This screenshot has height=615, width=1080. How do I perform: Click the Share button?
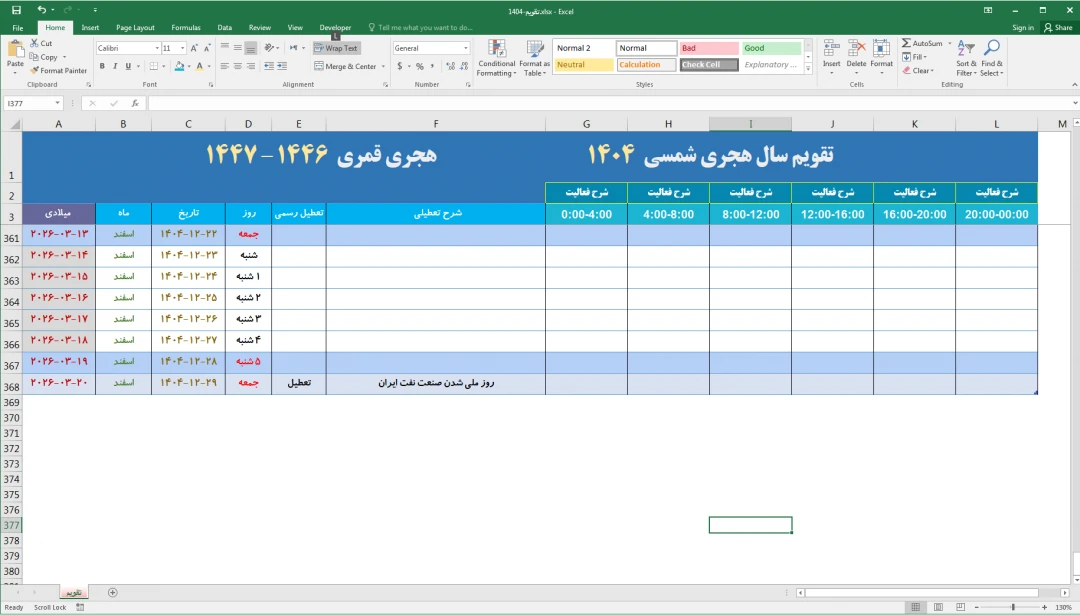coord(1059,28)
